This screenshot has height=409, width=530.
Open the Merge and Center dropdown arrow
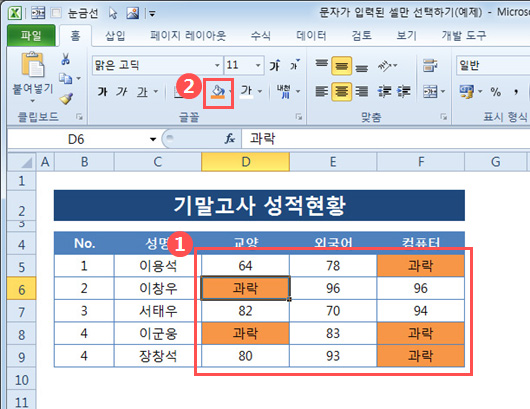coord(443,91)
